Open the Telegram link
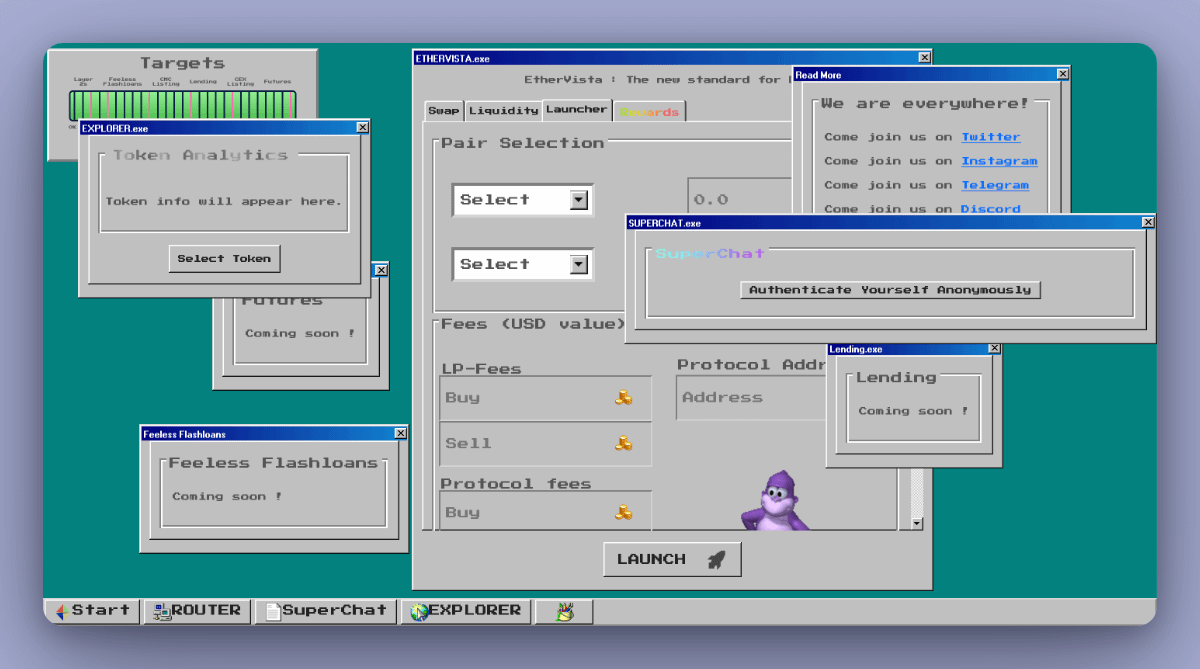Viewport: 1200px width, 669px height. tap(995, 185)
